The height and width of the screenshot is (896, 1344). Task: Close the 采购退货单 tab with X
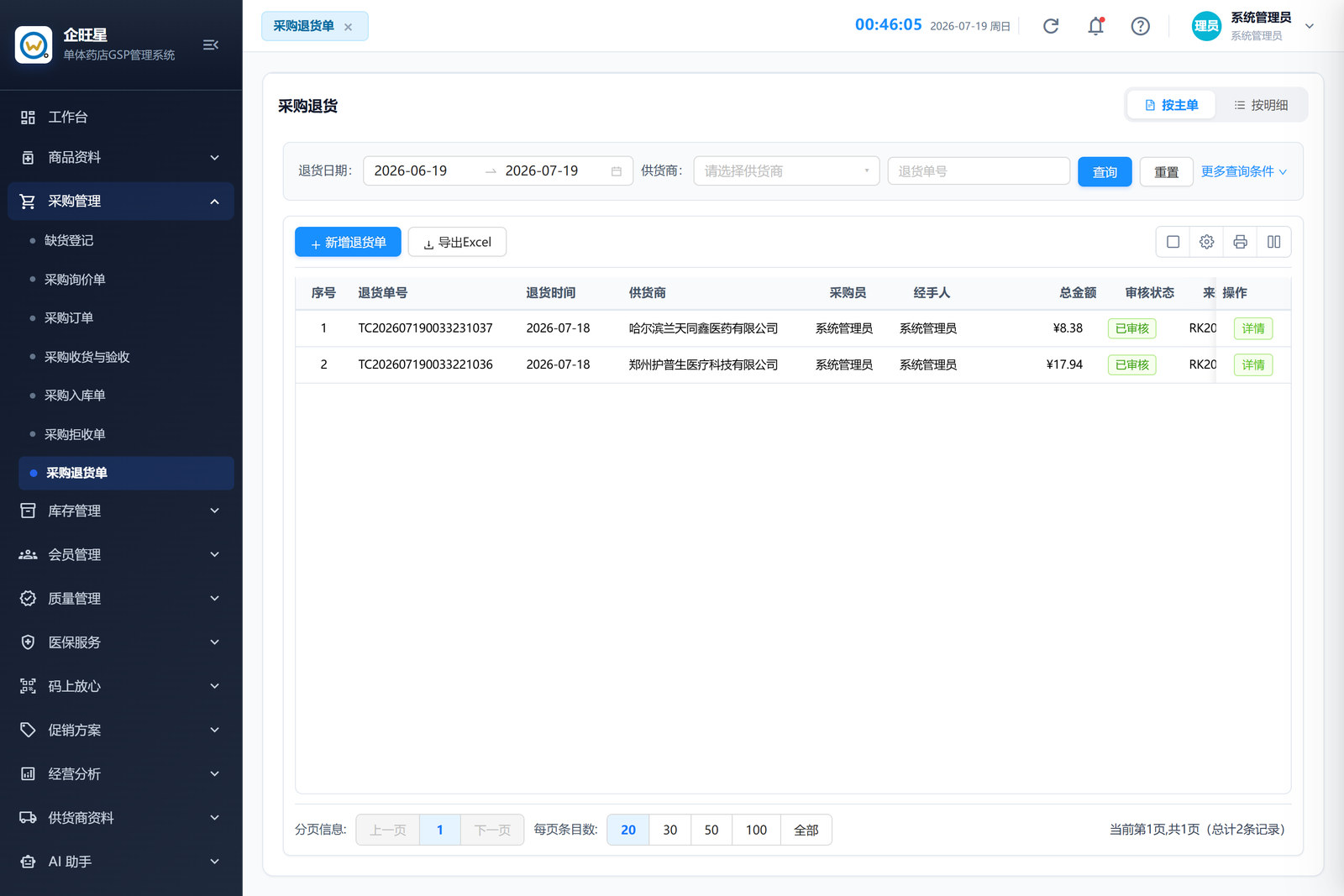pos(348,27)
